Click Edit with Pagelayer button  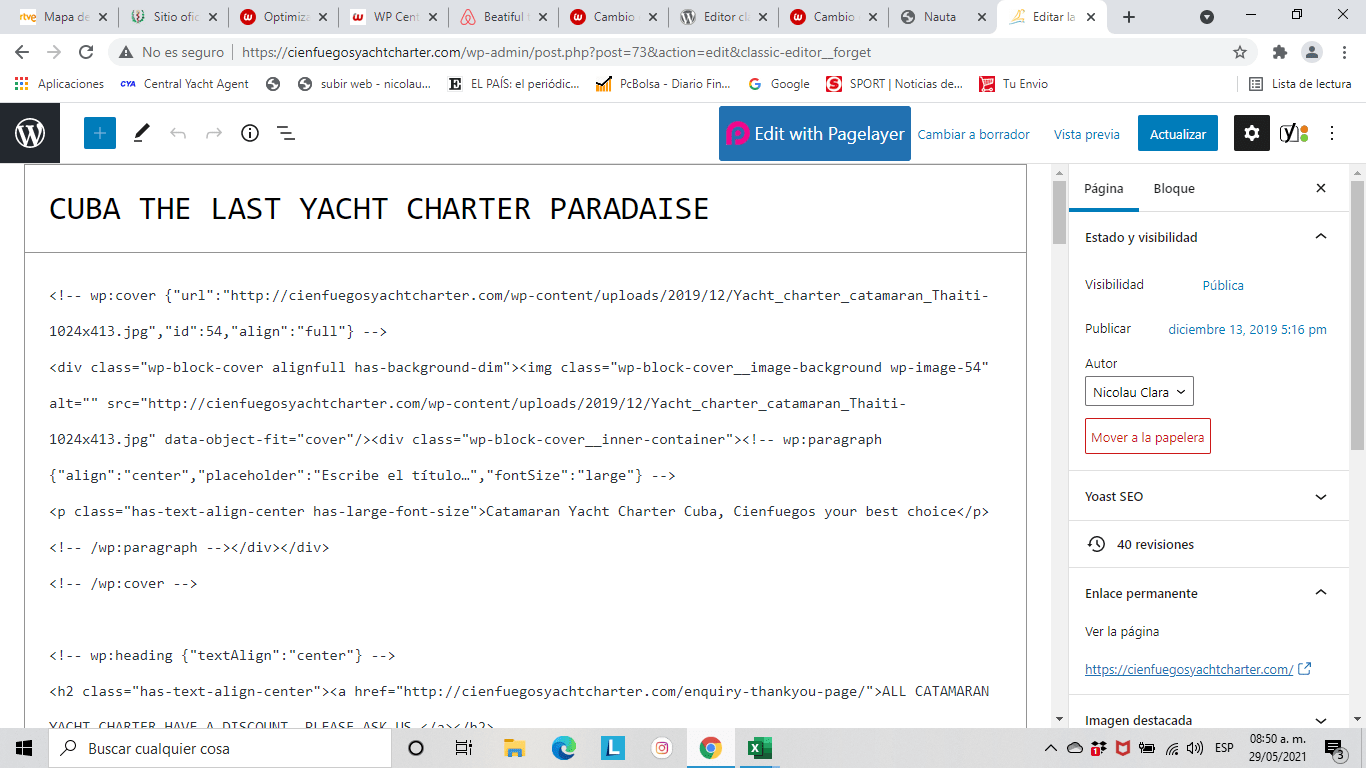click(815, 133)
